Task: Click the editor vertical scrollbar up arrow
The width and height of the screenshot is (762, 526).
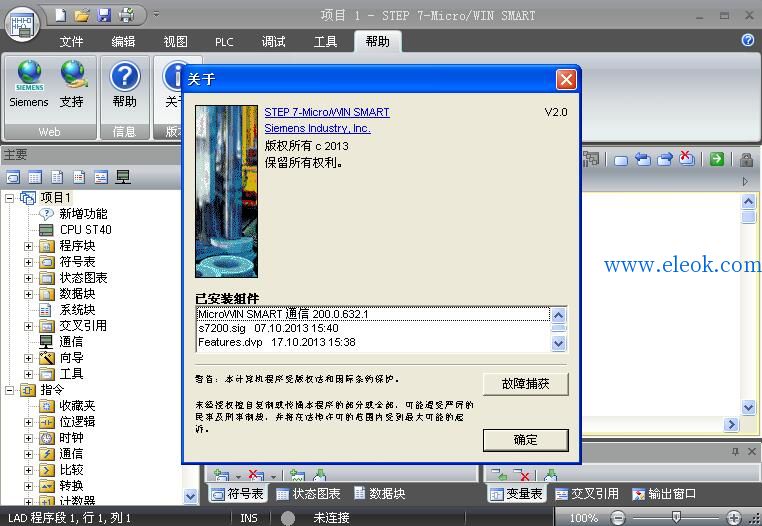Action: point(748,201)
